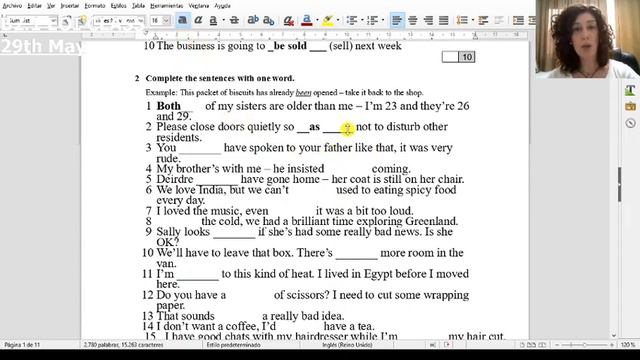Click the underlined word been in example
The width and height of the screenshot is (640, 360).
pyautogui.click(x=303, y=93)
